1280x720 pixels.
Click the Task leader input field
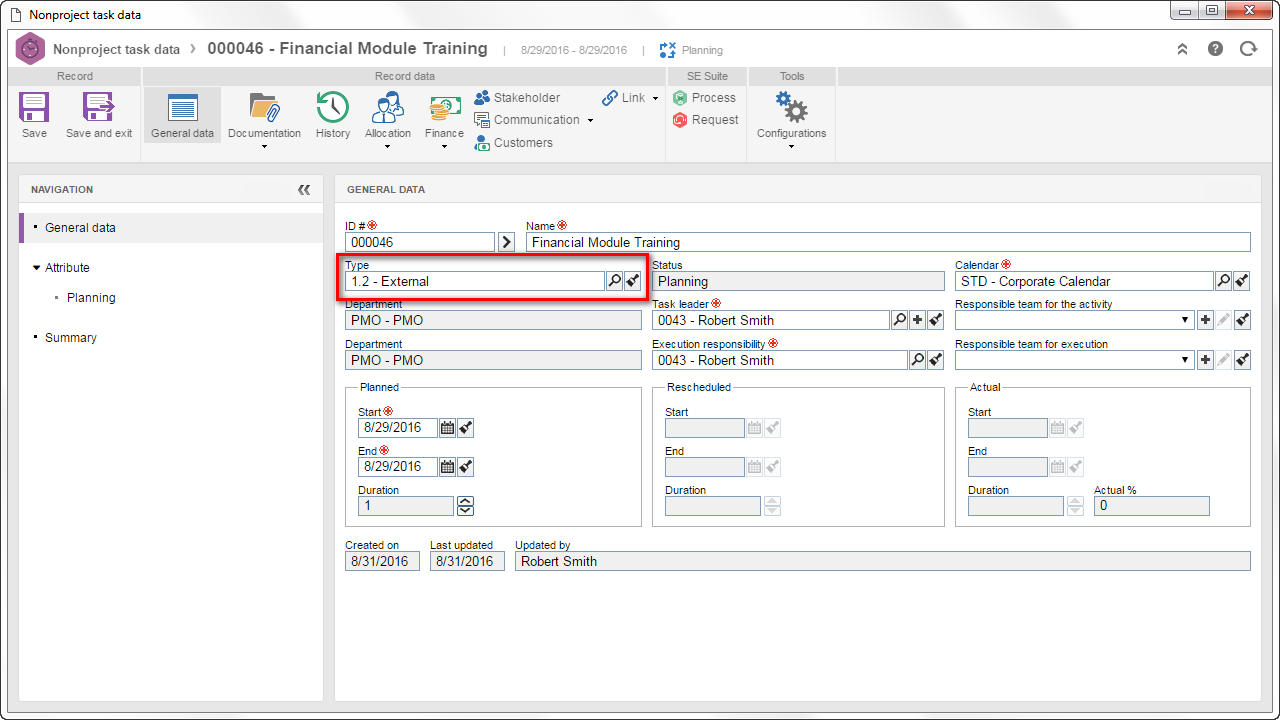point(771,321)
